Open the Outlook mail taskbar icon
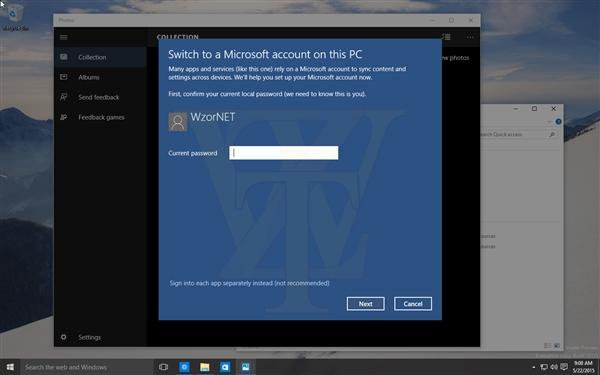 (x=225, y=367)
